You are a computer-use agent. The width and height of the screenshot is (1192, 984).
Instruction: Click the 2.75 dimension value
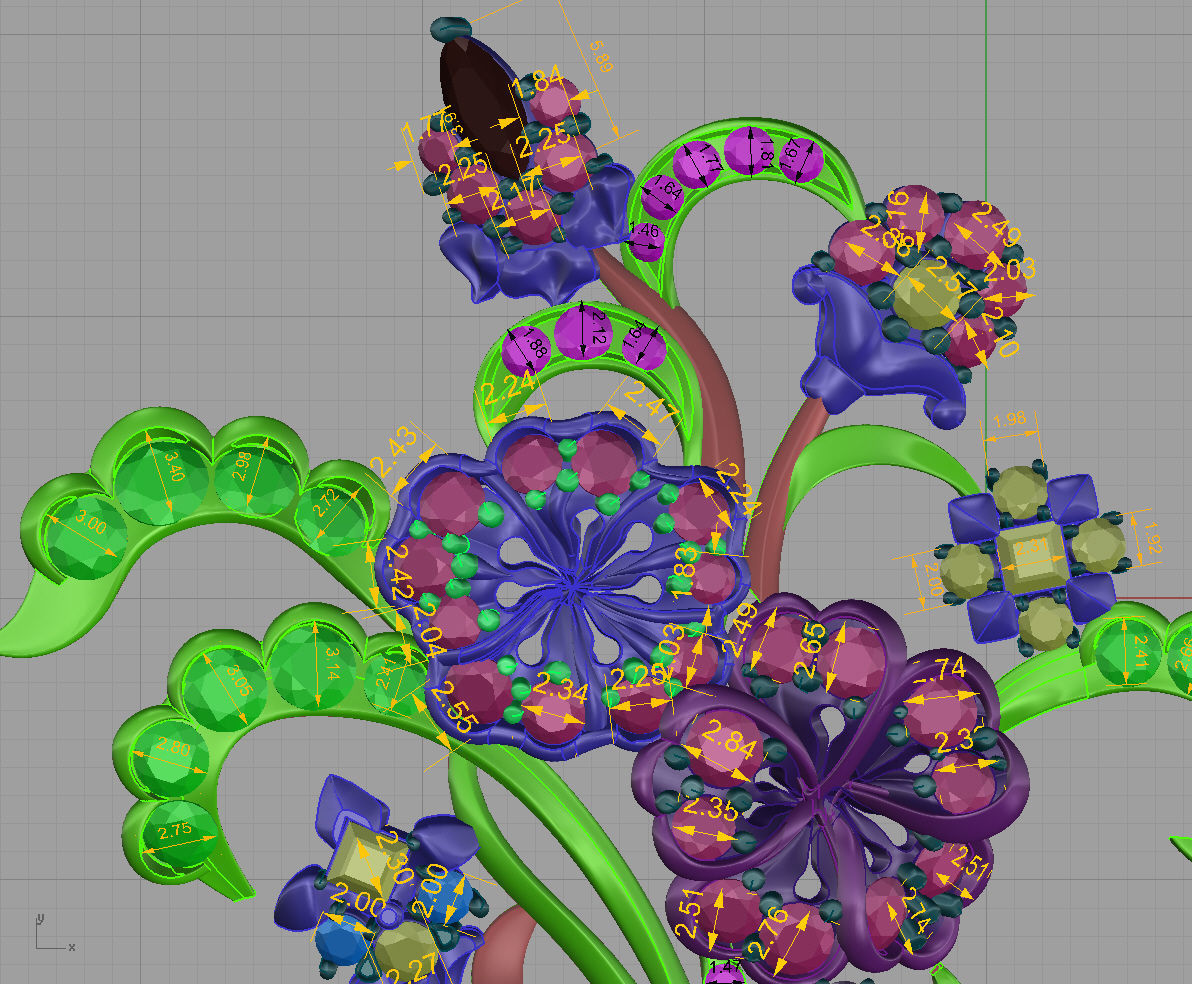[176, 830]
